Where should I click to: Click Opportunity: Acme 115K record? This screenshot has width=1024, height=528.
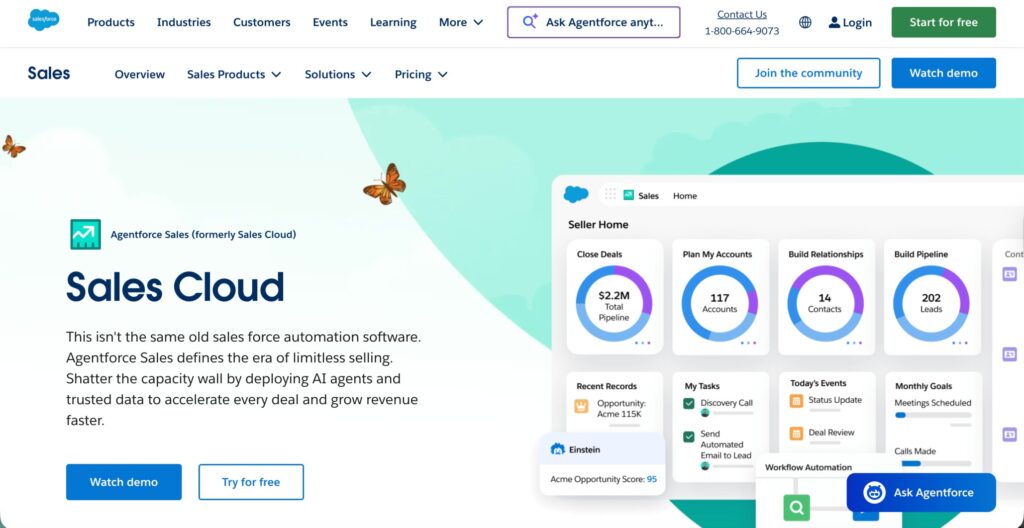point(621,408)
